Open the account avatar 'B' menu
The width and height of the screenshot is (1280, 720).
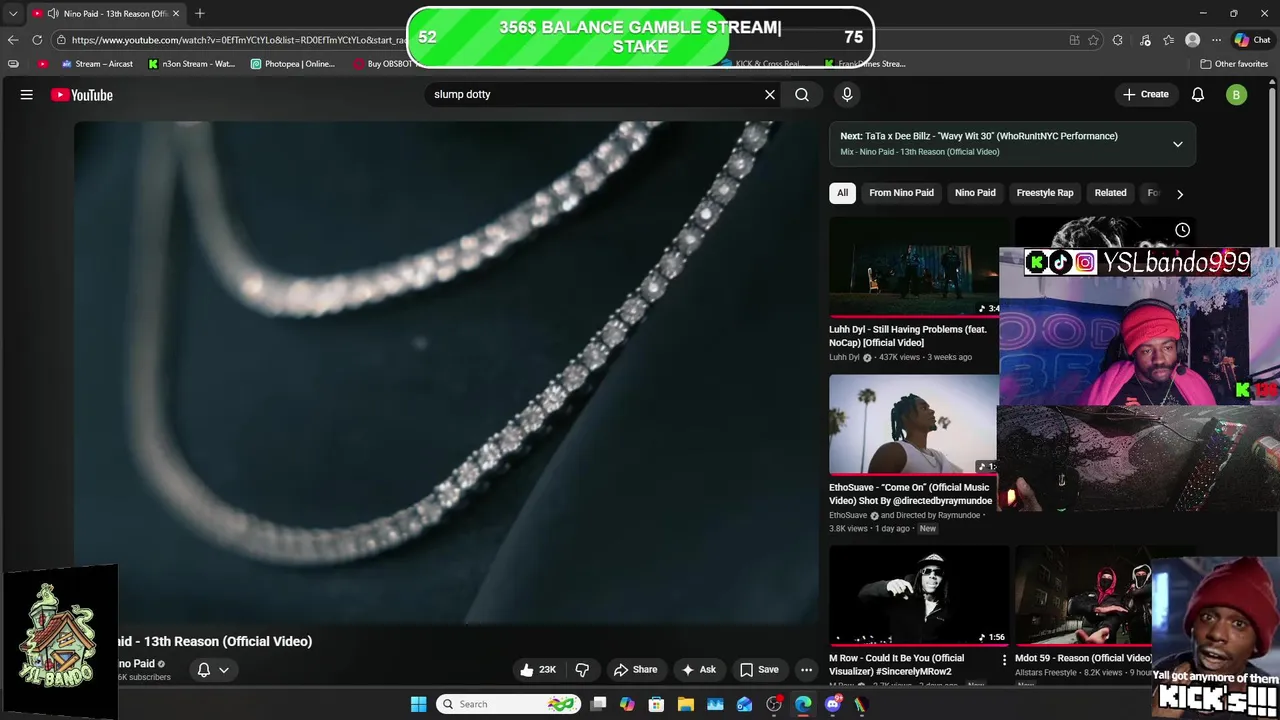click(x=1237, y=95)
